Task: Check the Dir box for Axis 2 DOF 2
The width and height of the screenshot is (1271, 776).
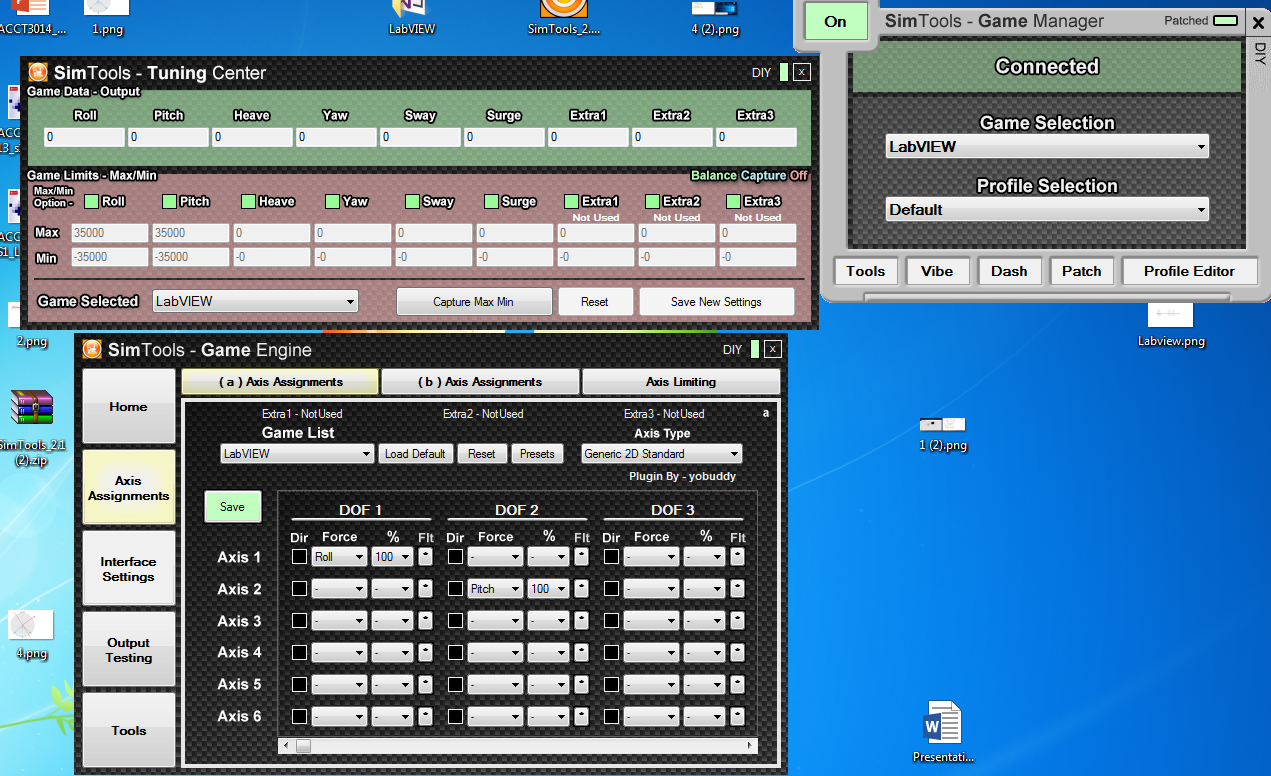Action: coord(455,589)
